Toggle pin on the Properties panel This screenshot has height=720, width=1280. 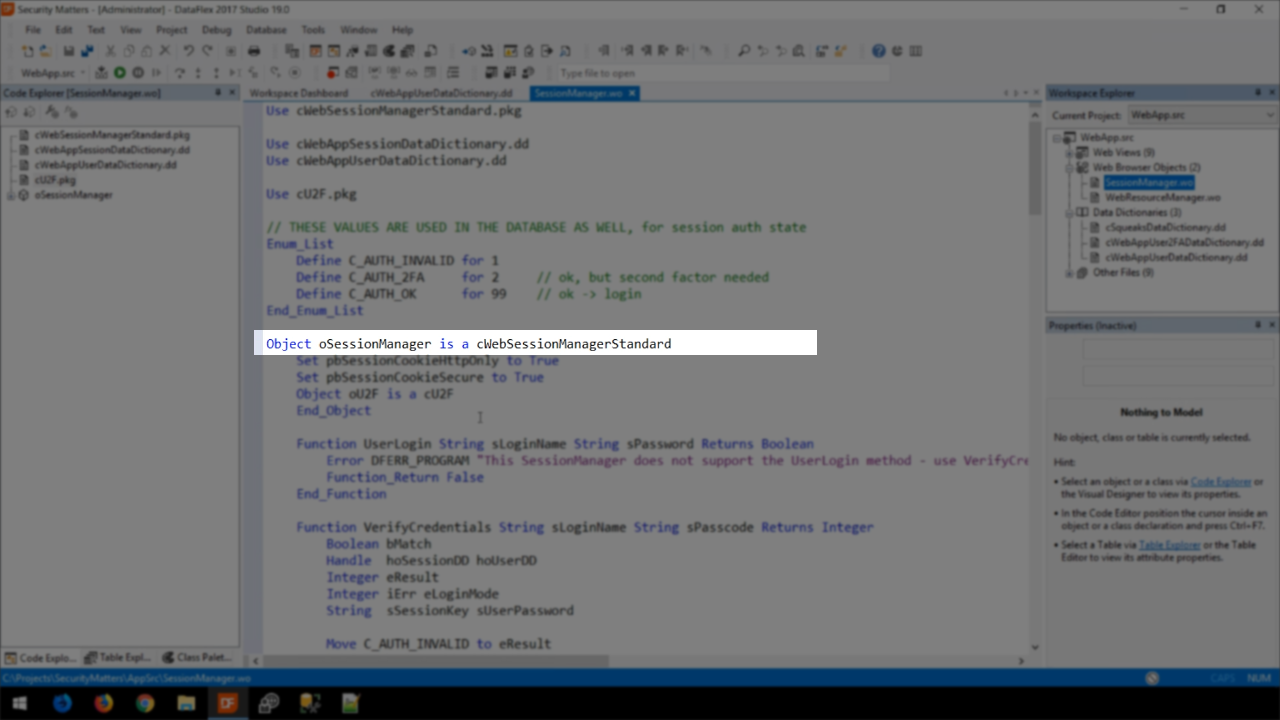click(1257, 325)
